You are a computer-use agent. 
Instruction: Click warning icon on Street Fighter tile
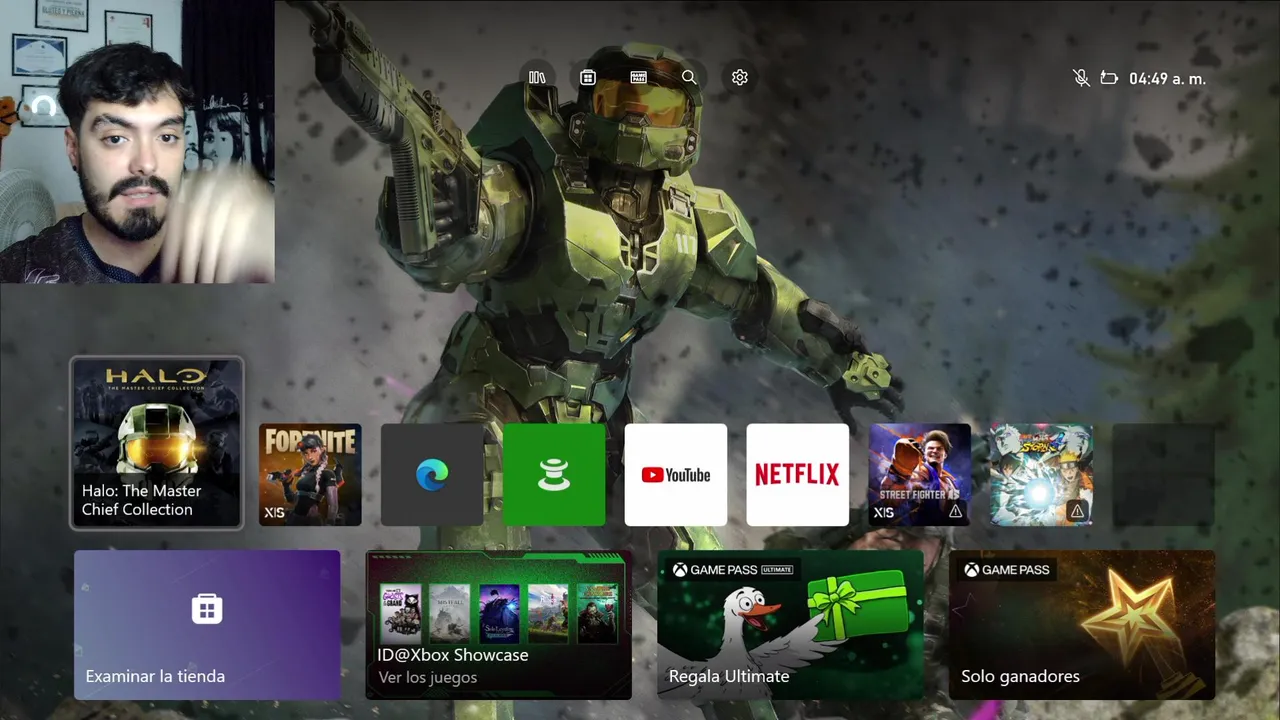point(955,511)
